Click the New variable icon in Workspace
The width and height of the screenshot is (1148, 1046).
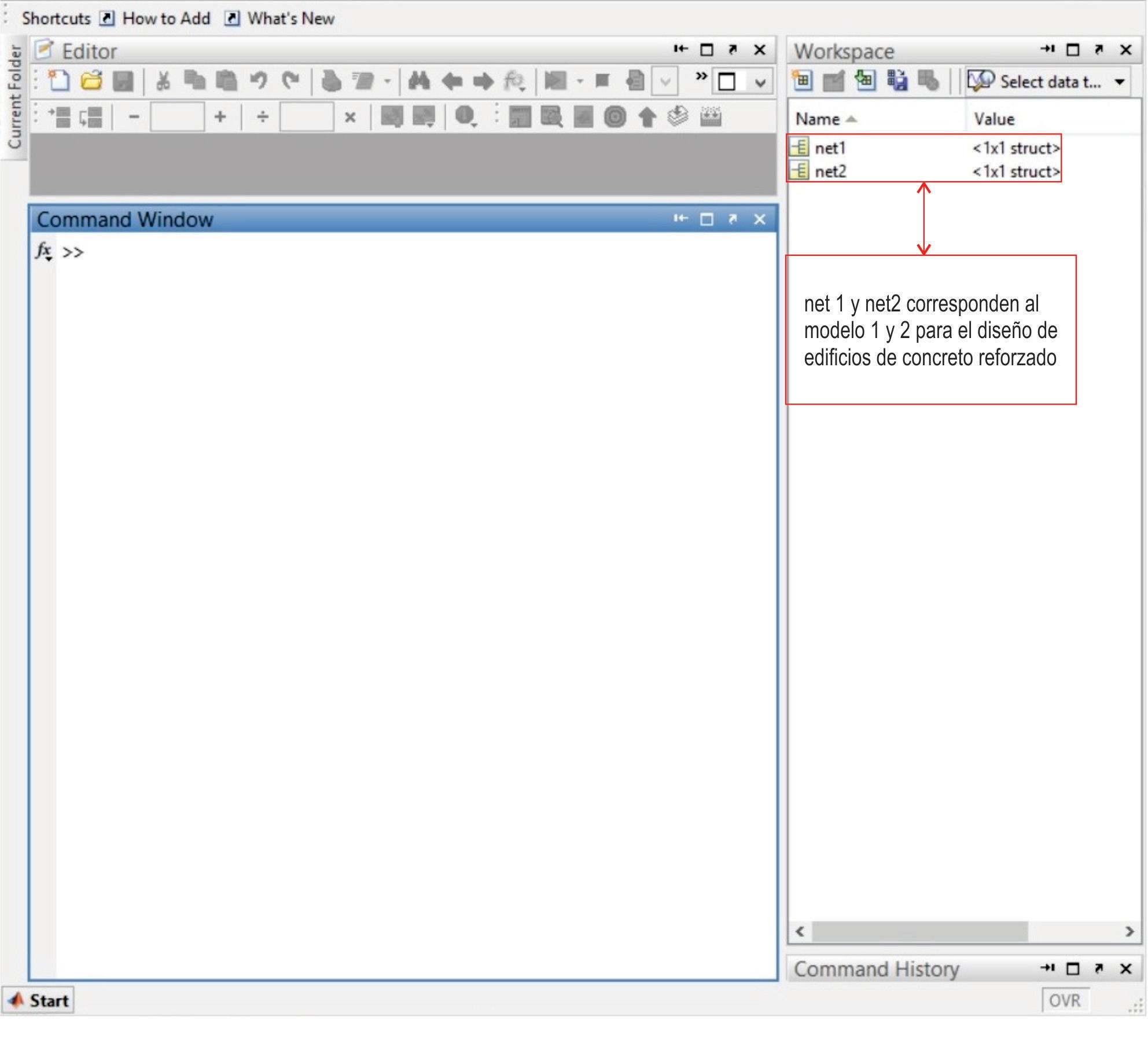tap(803, 81)
